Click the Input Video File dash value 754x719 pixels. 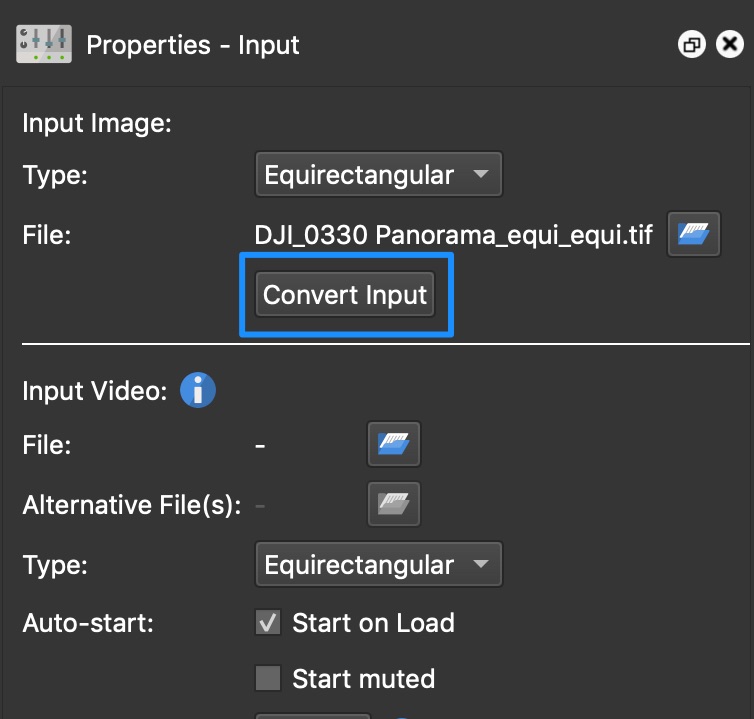[260, 446]
